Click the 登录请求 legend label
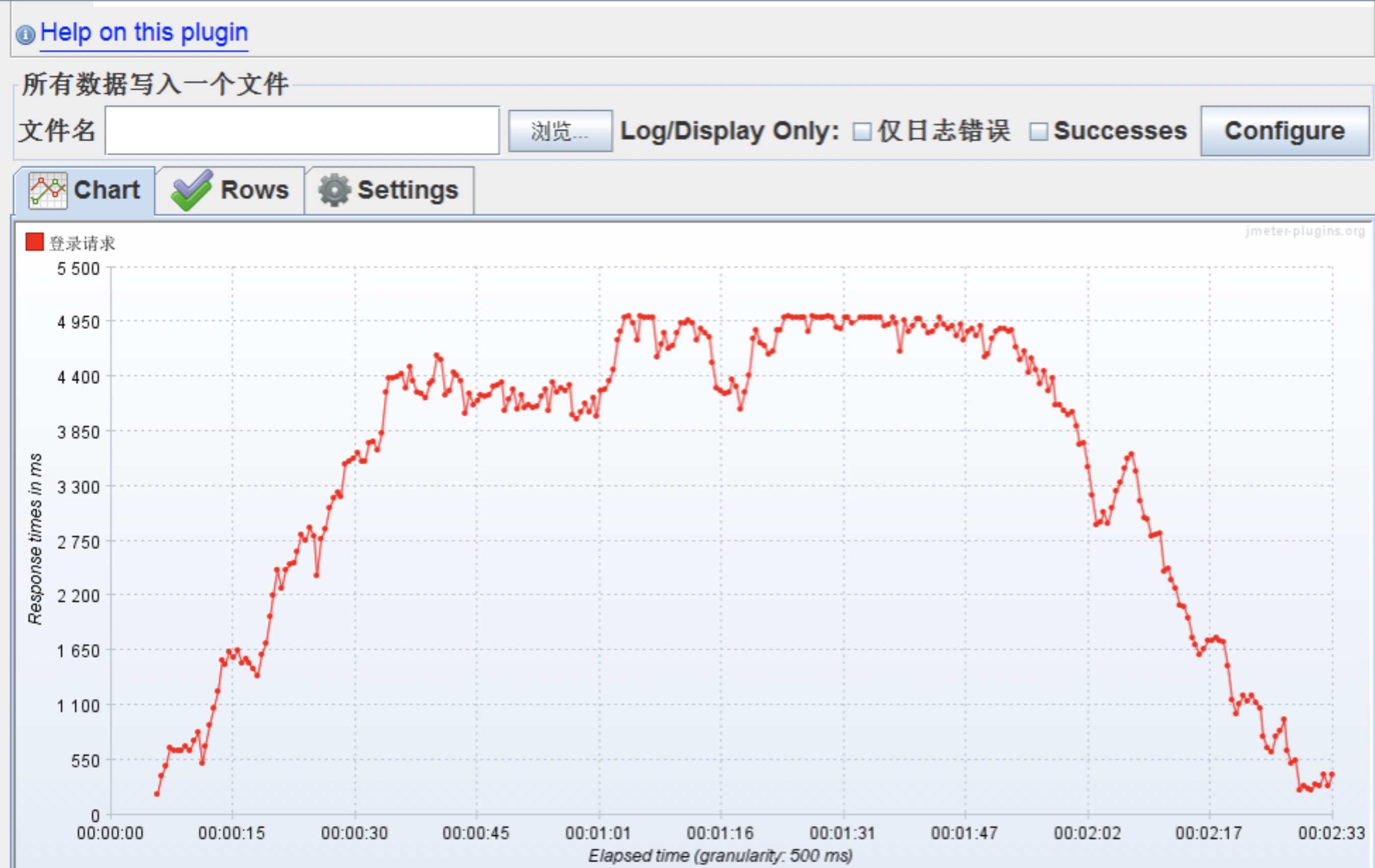The width and height of the screenshot is (1375, 868). [x=82, y=243]
